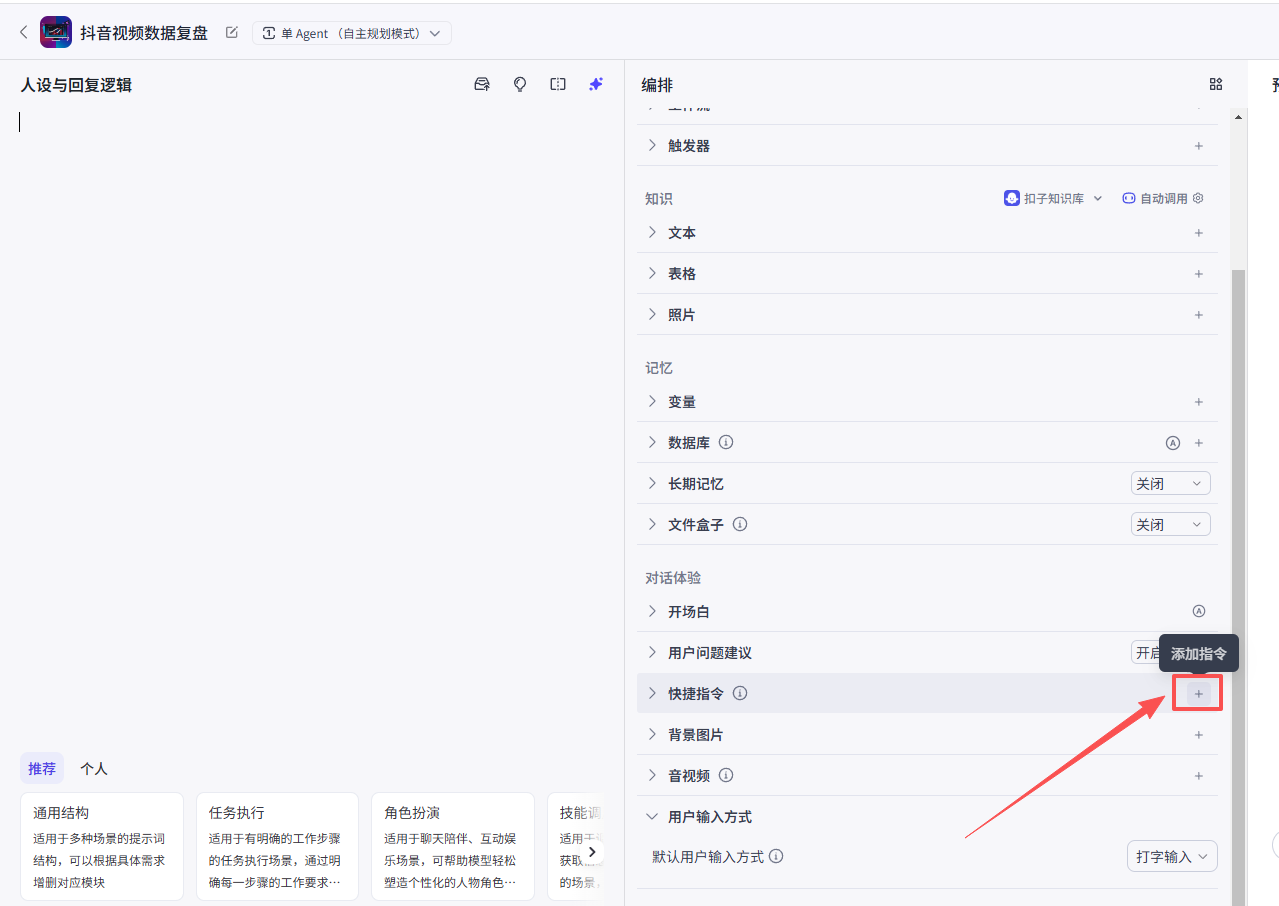Add a new 快捷指令 with plus icon
This screenshot has height=906, width=1279.
coord(1198,694)
